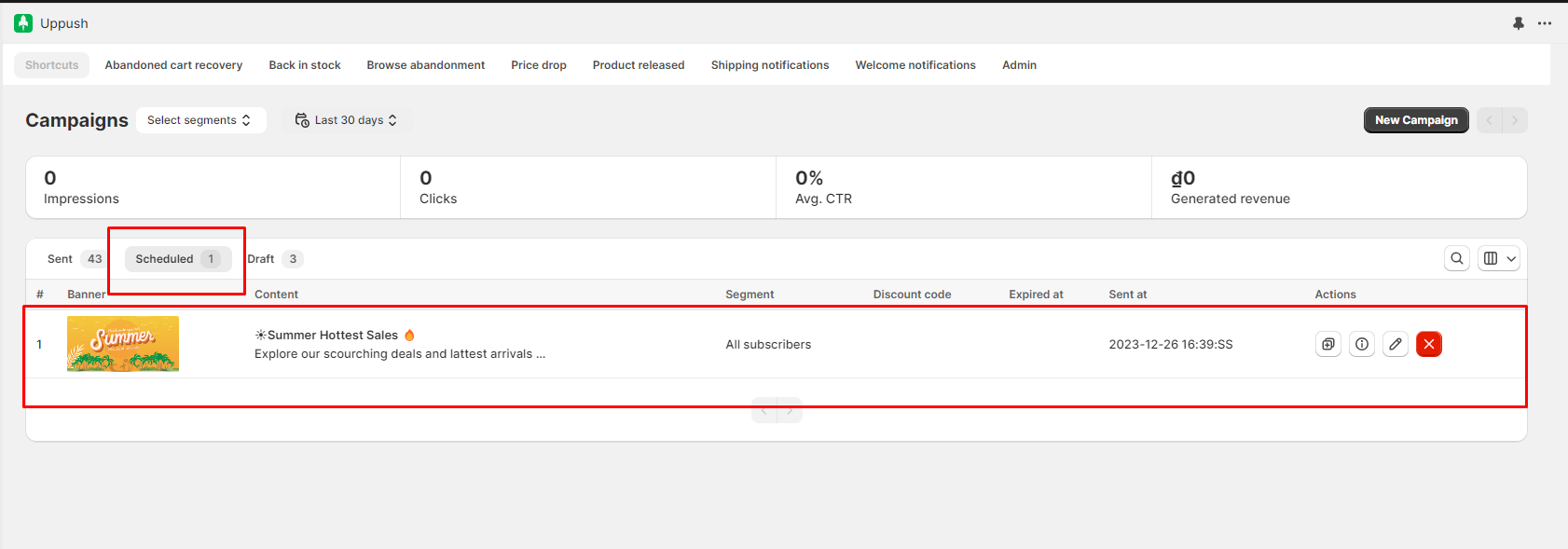Open Welcome notifications page

(x=915, y=65)
